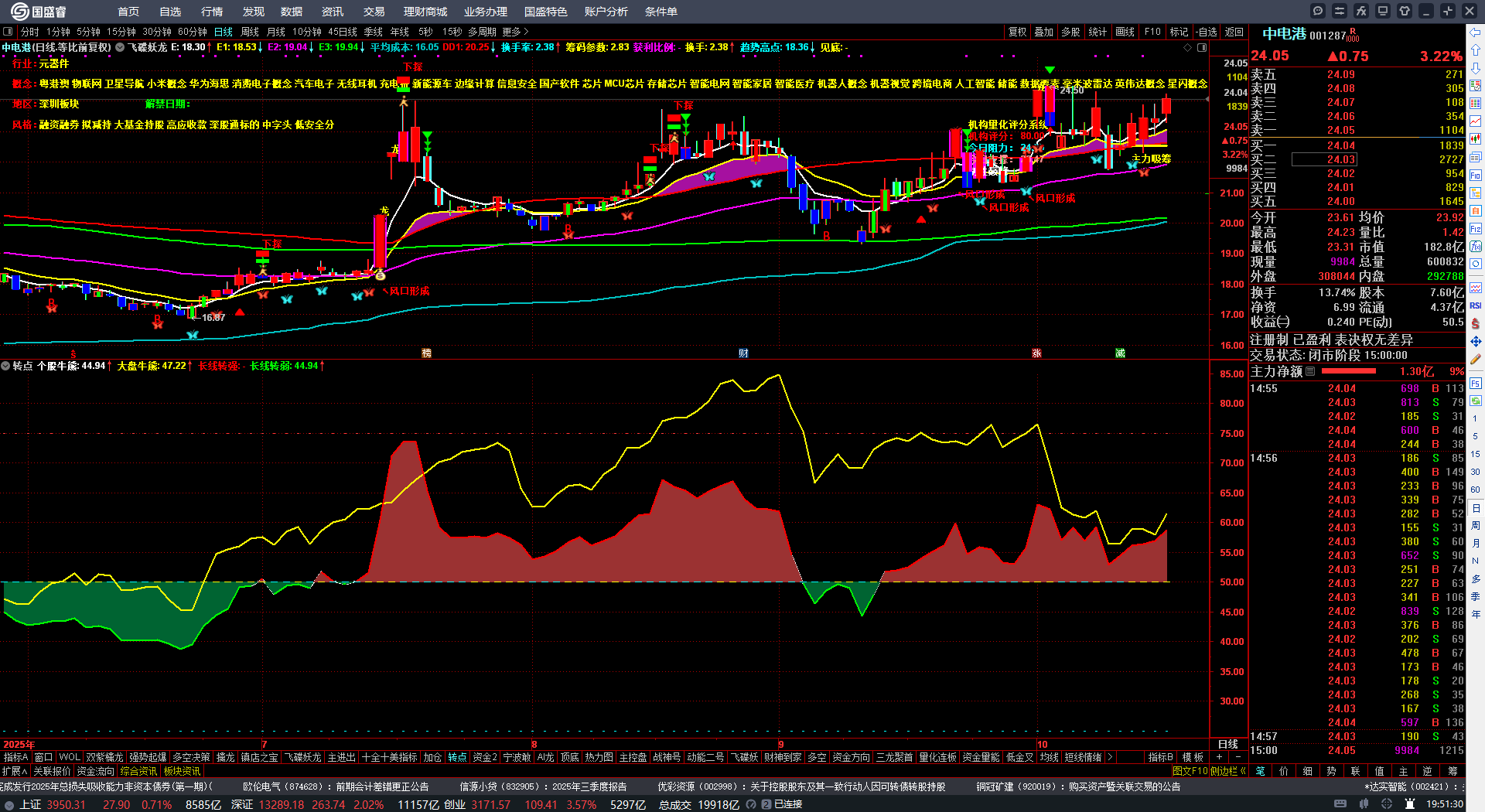The height and width of the screenshot is (812, 1485).
Task: Click the up arrow in right sidebar
Action: tap(1476, 50)
